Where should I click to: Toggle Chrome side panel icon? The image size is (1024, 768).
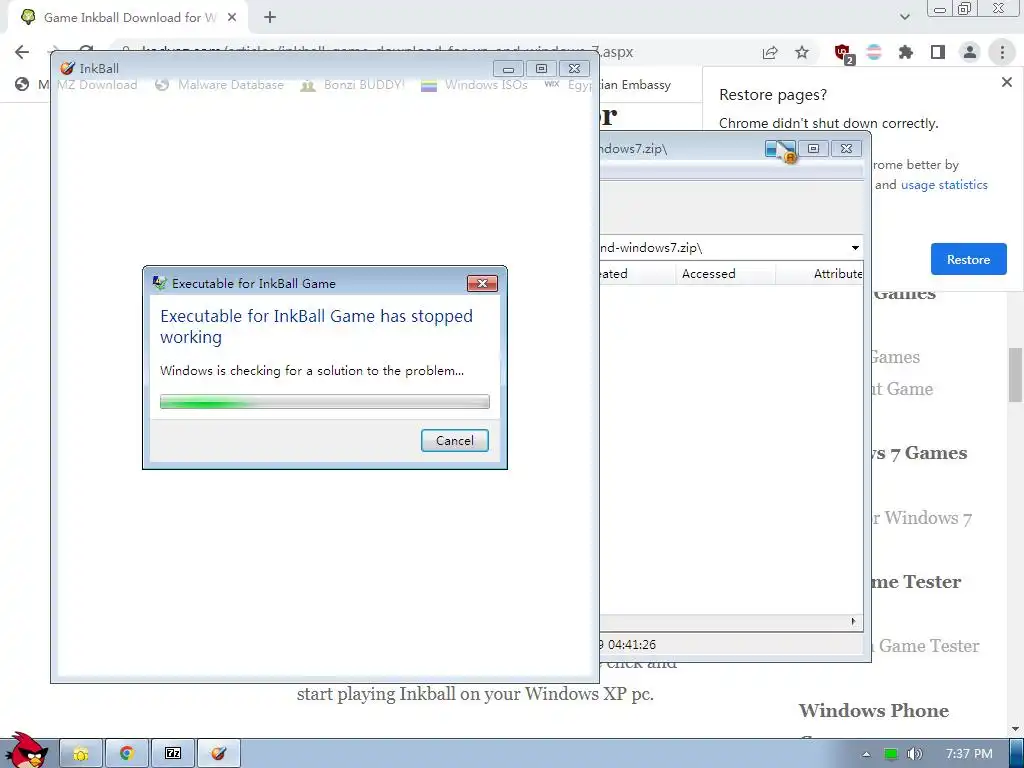click(938, 52)
